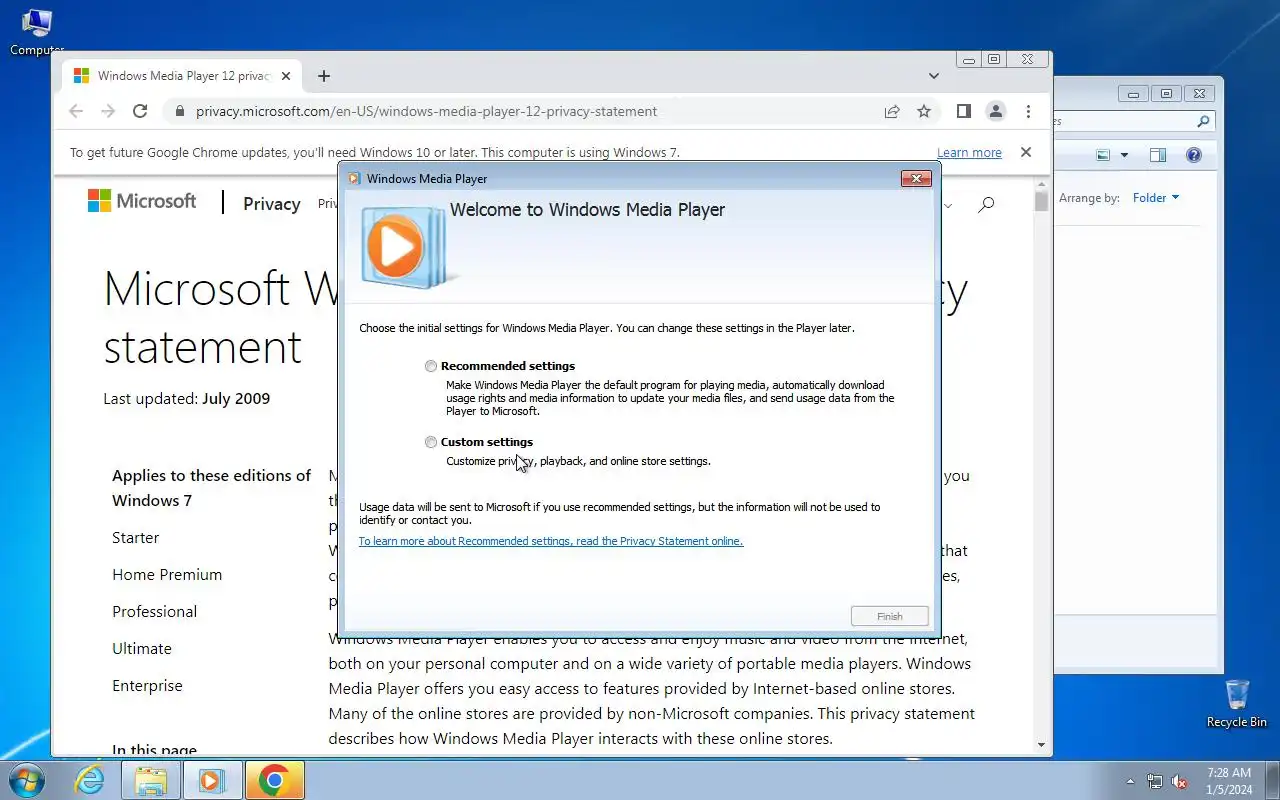The height and width of the screenshot is (800, 1280).
Task: Close the Windows Media Player dialog
Action: click(916, 178)
